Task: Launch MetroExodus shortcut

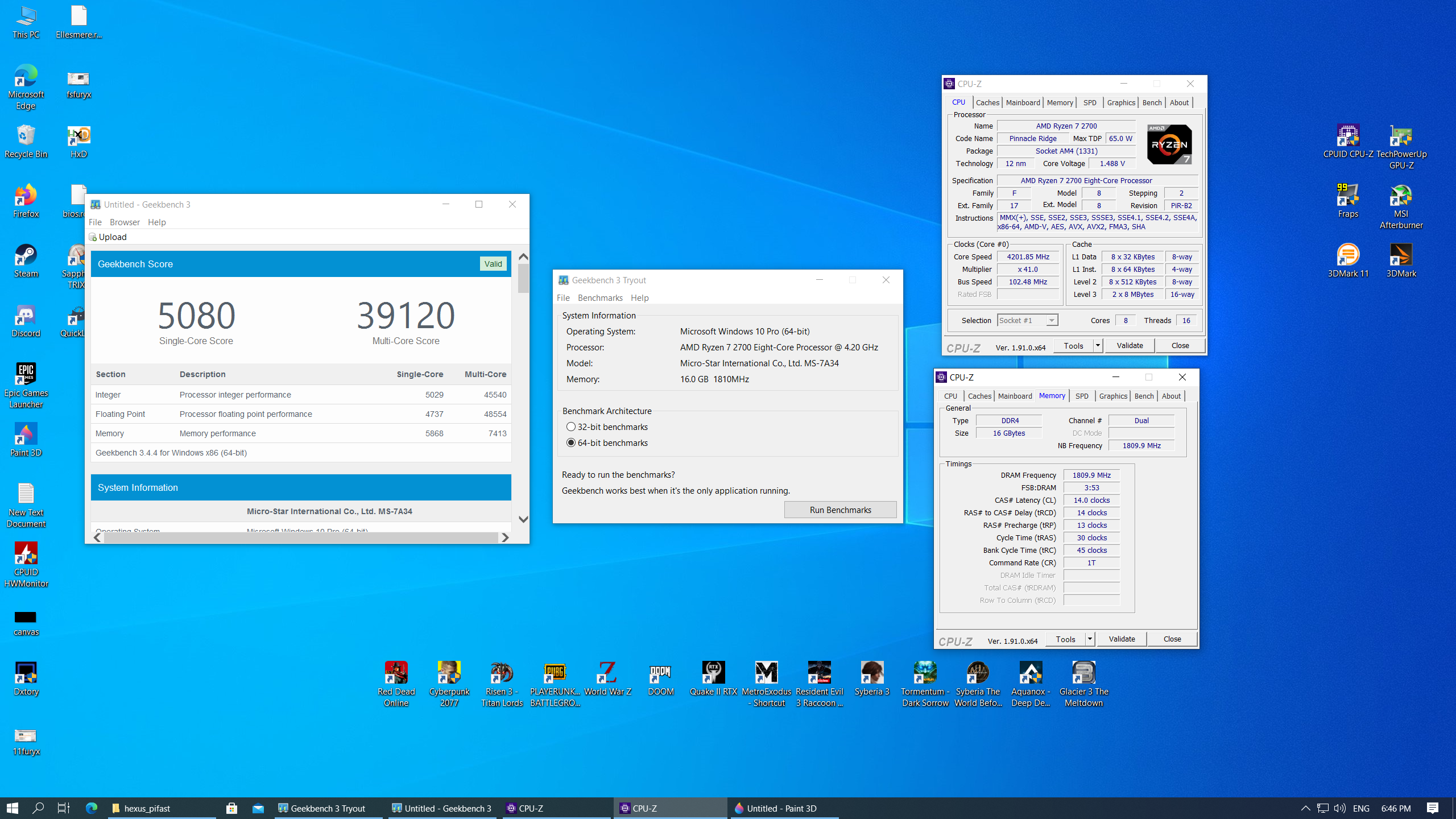Action: 766,684
